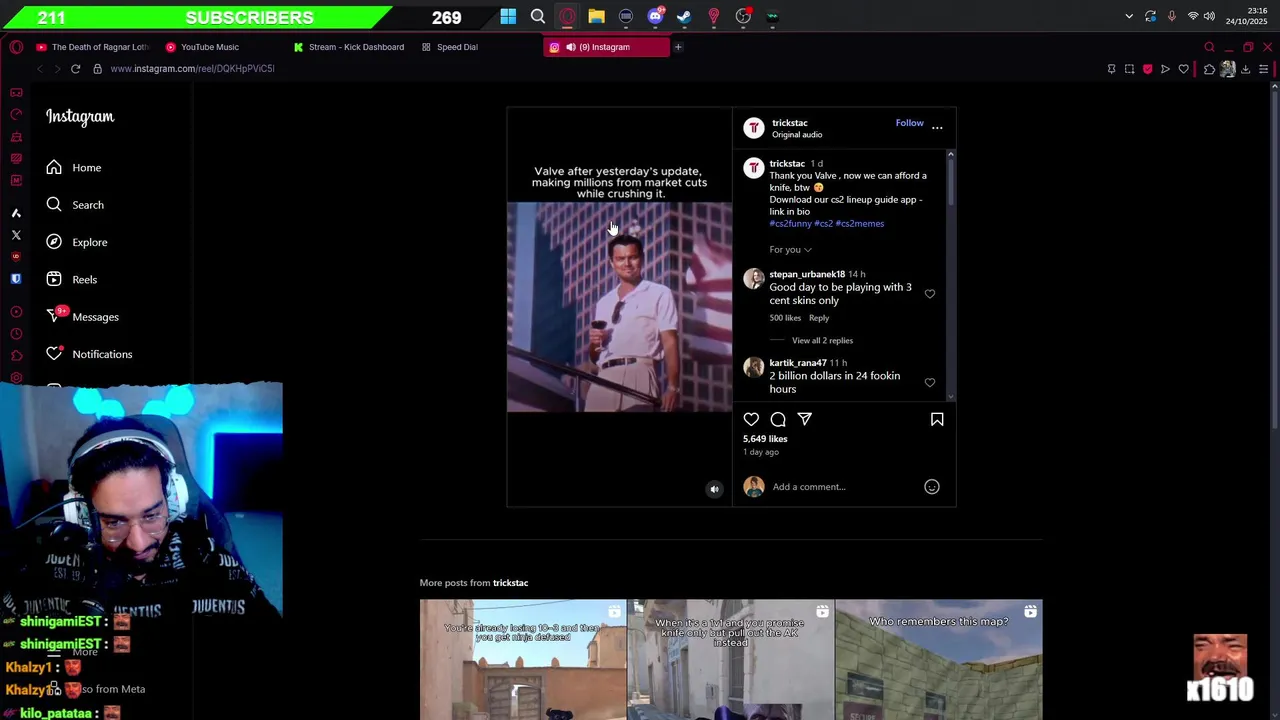Image resolution: width=1280 pixels, height=720 pixels.
Task: Like kartik_rana47's comment
Action: 930,383
